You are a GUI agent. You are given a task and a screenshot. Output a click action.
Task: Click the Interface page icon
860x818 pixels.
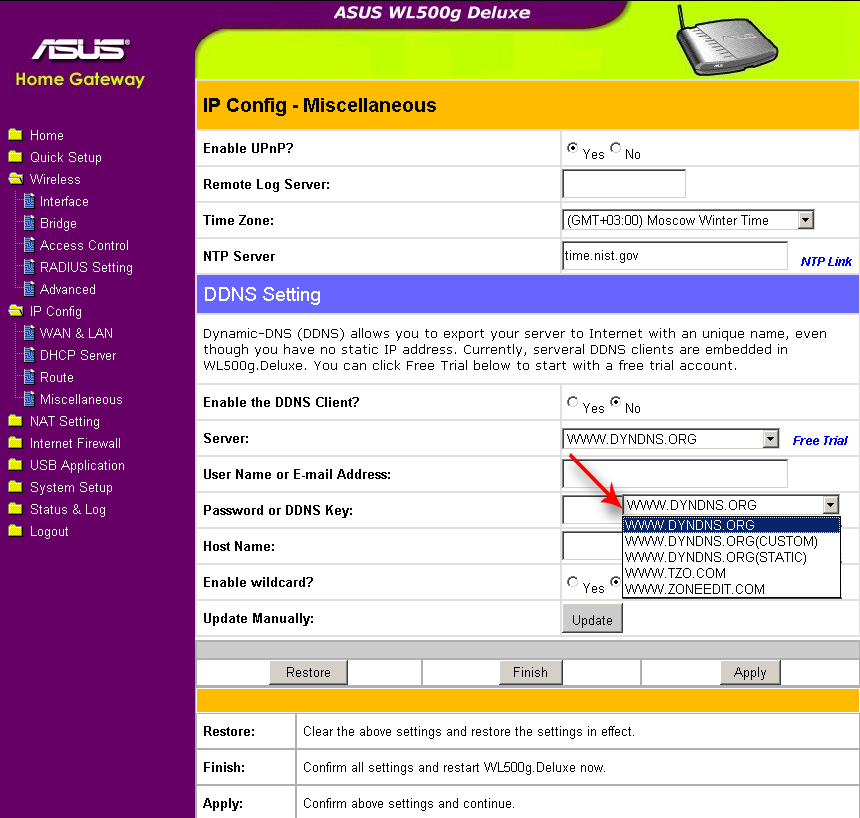pos(30,201)
